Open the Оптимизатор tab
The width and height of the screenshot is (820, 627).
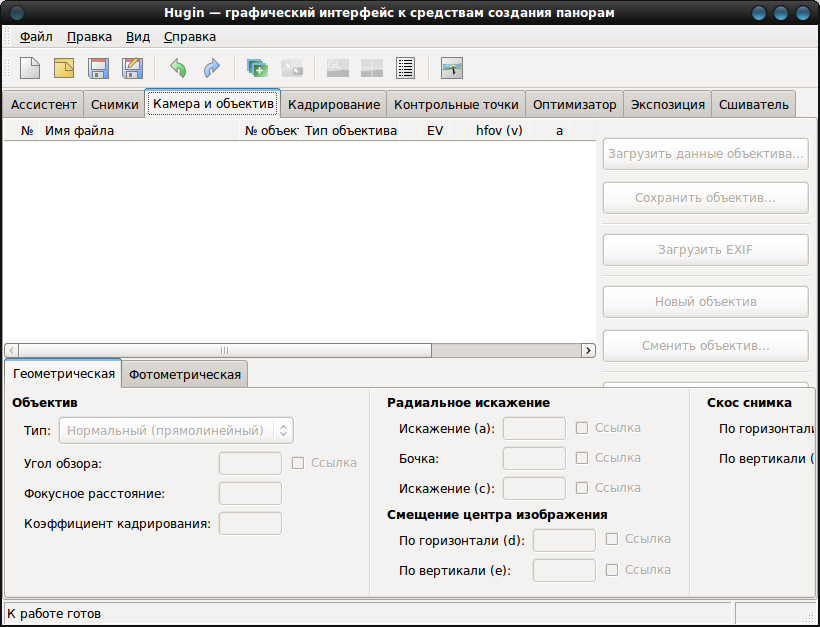pos(574,105)
